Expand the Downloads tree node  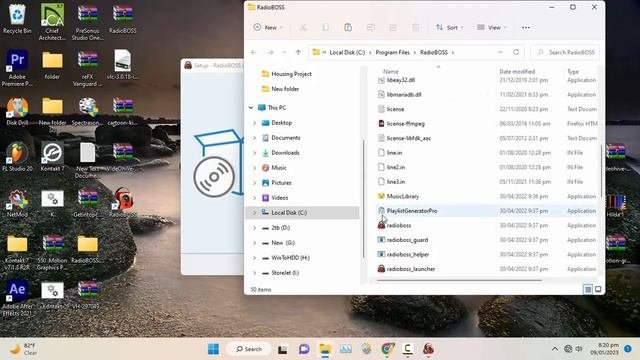(x=254, y=153)
